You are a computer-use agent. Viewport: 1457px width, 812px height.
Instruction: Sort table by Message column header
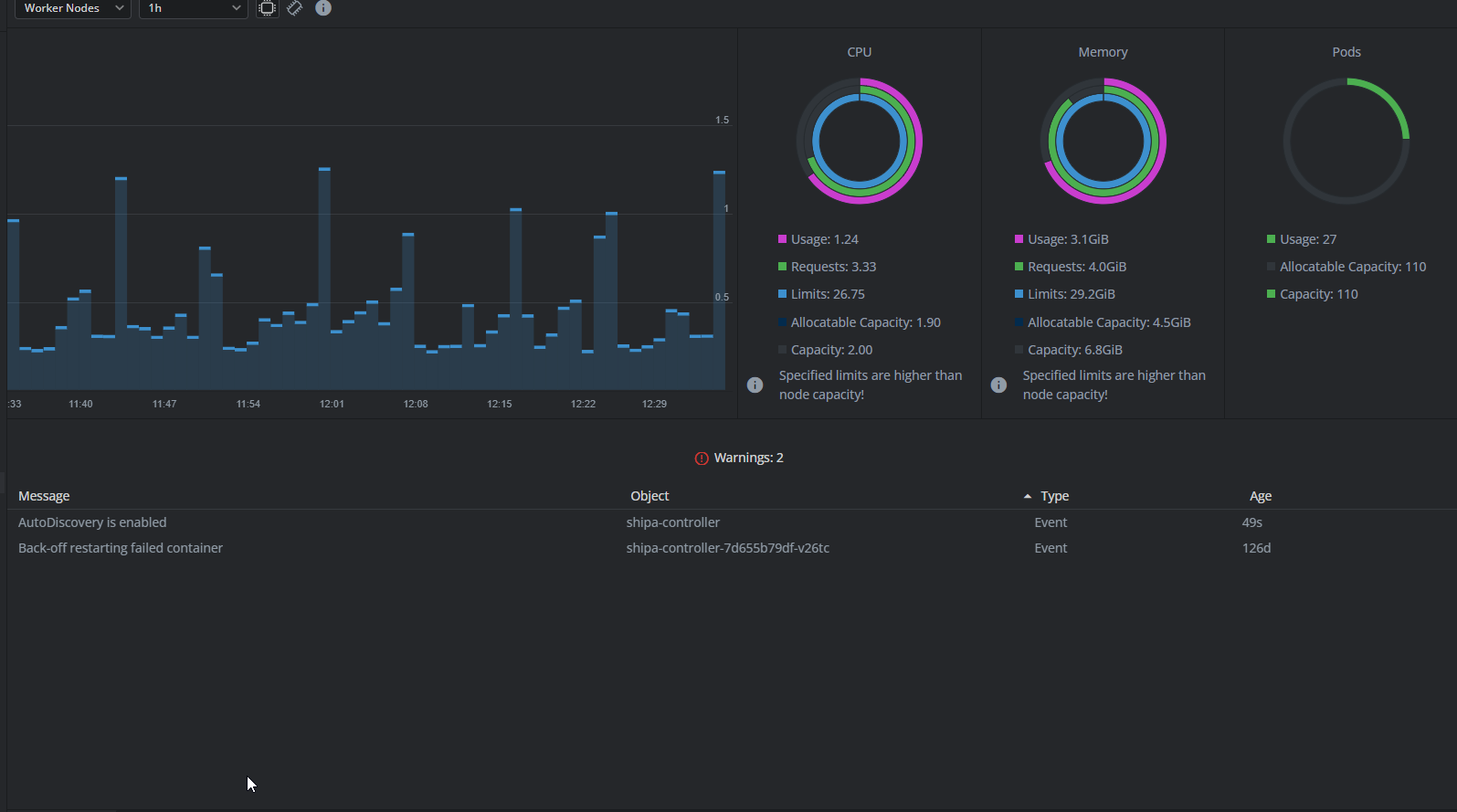click(x=44, y=496)
